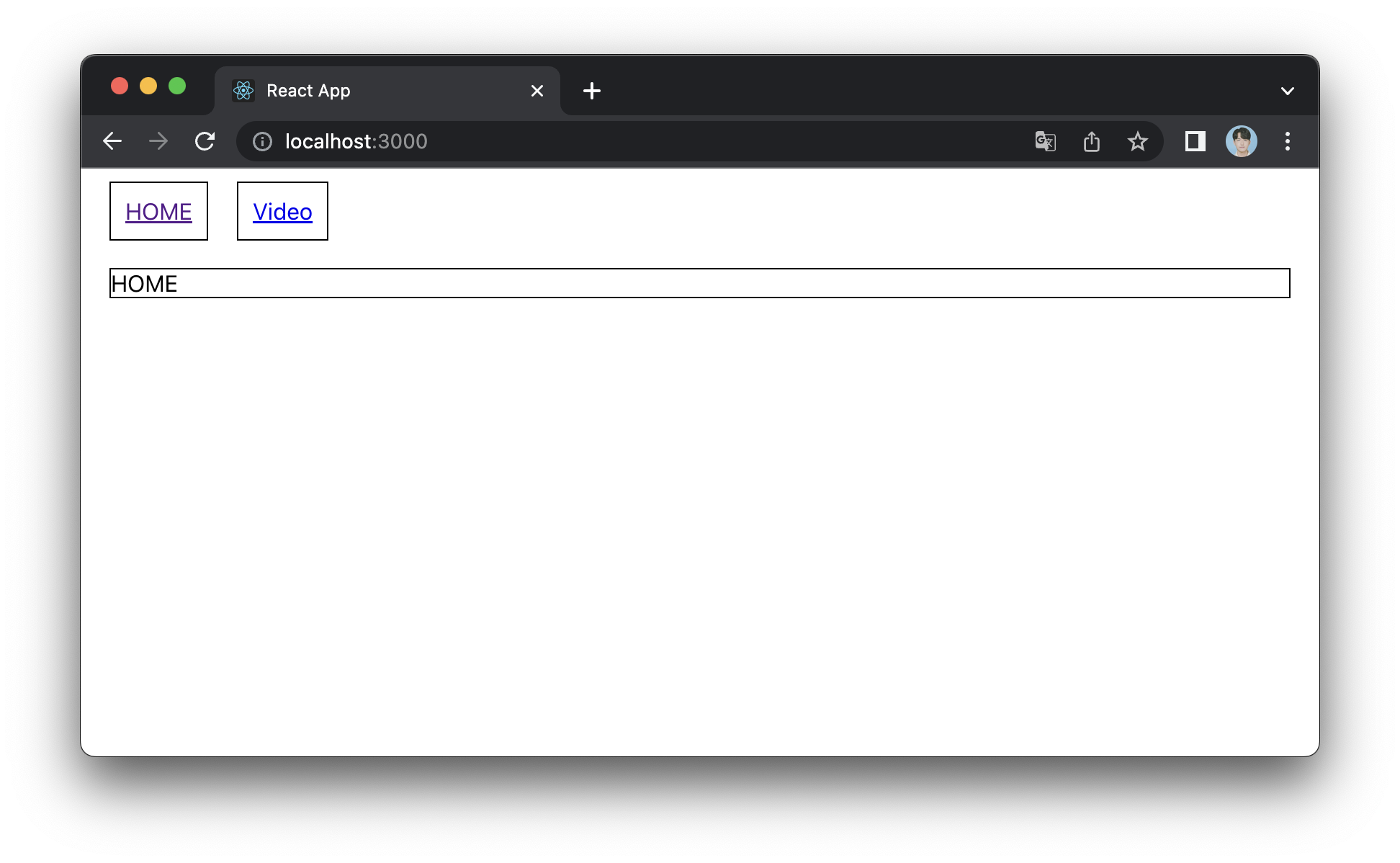Open the Video link
The width and height of the screenshot is (1400, 863).
tap(282, 212)
